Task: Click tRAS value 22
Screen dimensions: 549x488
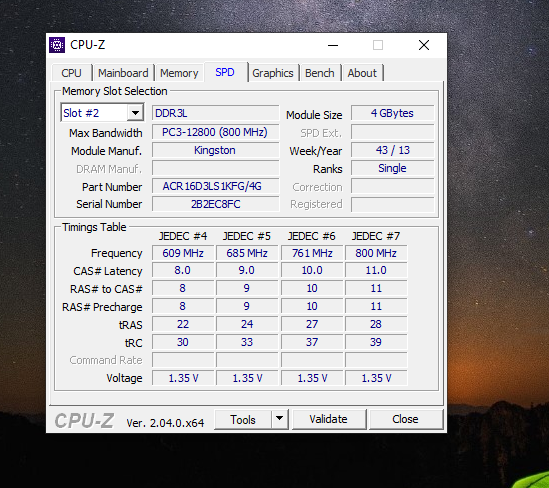Action: point(183,324)
